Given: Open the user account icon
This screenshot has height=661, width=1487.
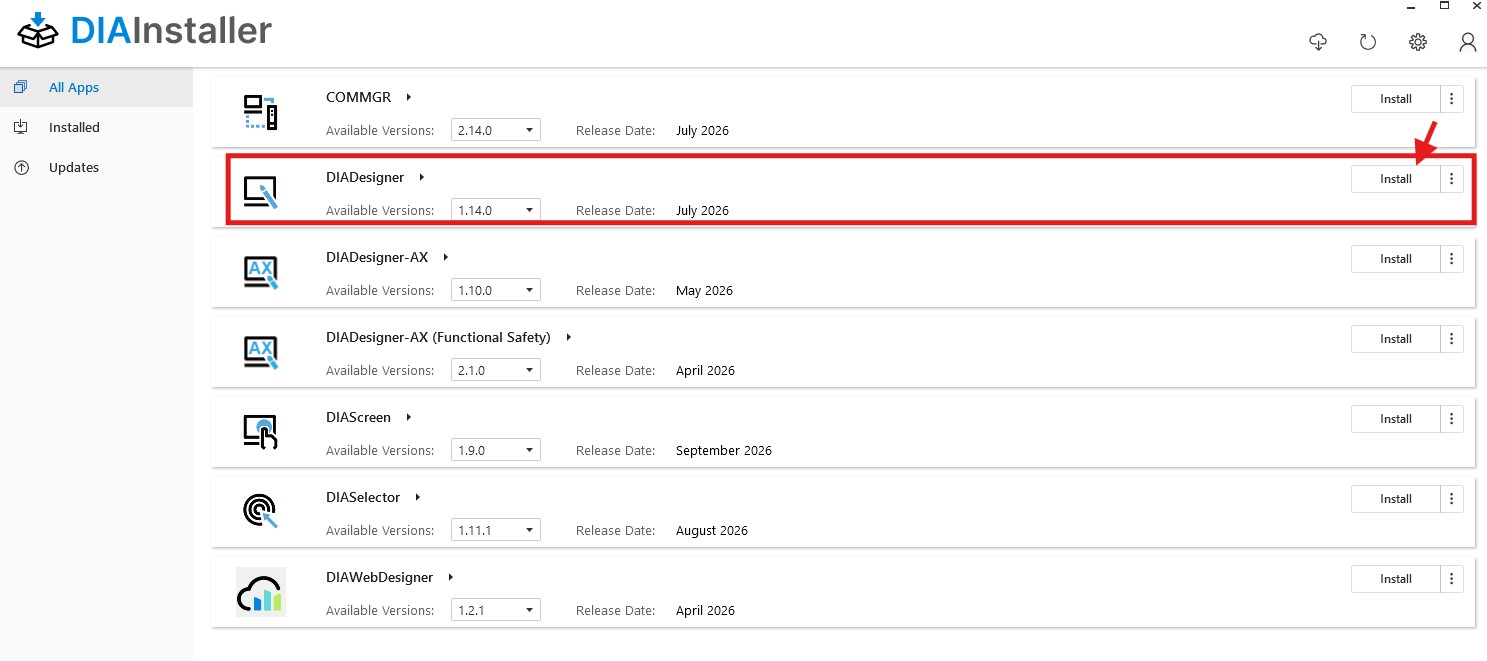Looking at the screenshot, I should click(x=1468, y=42).
